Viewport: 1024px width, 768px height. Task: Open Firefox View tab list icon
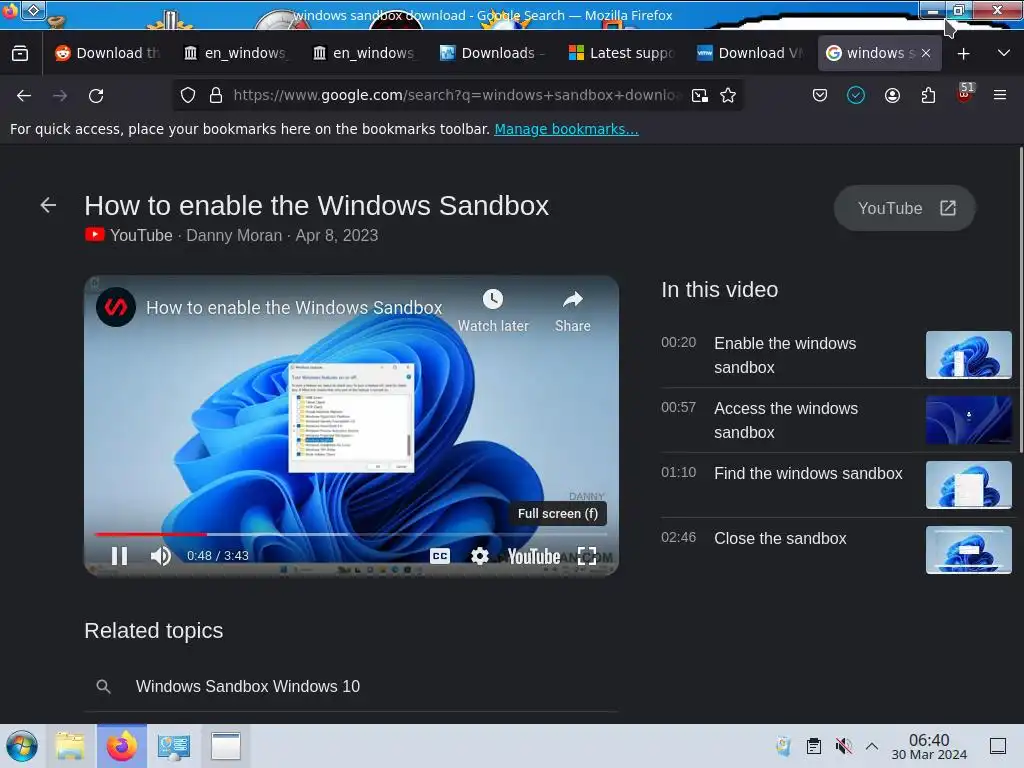(x=20, y=54)
